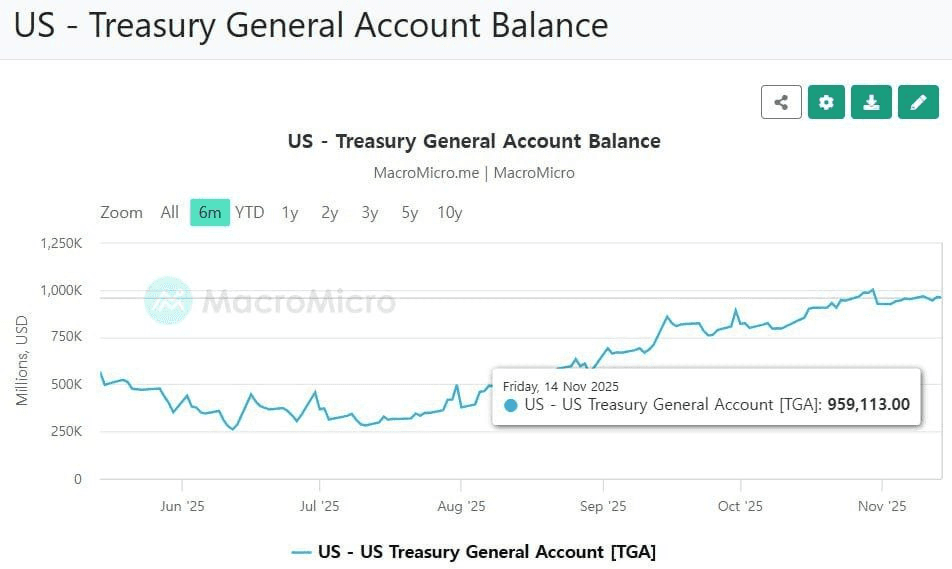Choose the 1y zoom option
The width and height of the screenshot is (952, 569).
click(x=290, y=212)
